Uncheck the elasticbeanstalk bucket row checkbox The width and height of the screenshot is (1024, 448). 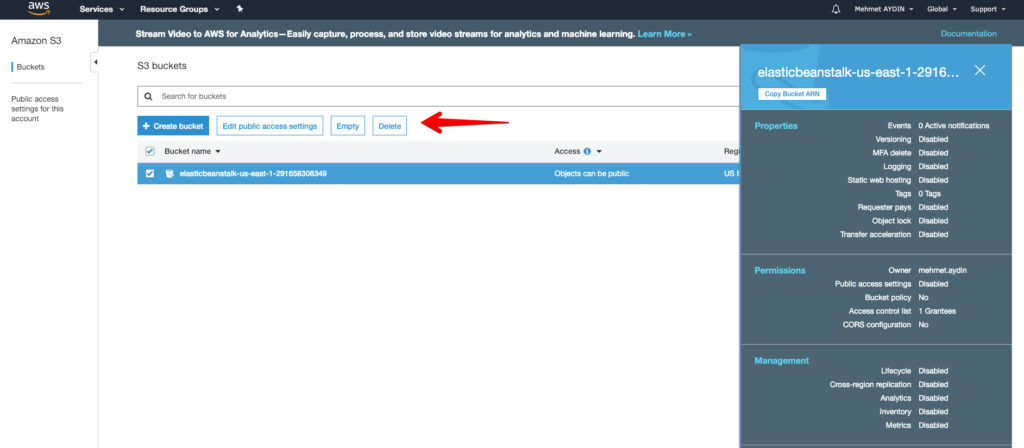[150, 174]
